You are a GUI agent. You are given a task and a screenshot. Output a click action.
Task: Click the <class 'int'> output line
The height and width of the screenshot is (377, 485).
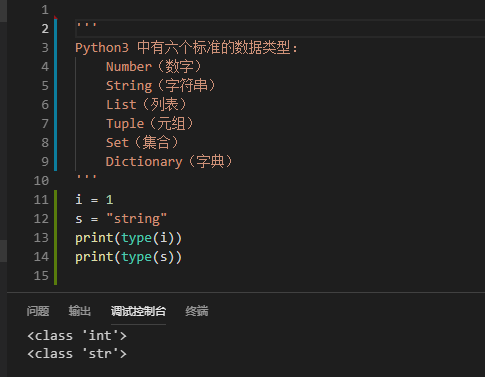(x=77, y=336)
